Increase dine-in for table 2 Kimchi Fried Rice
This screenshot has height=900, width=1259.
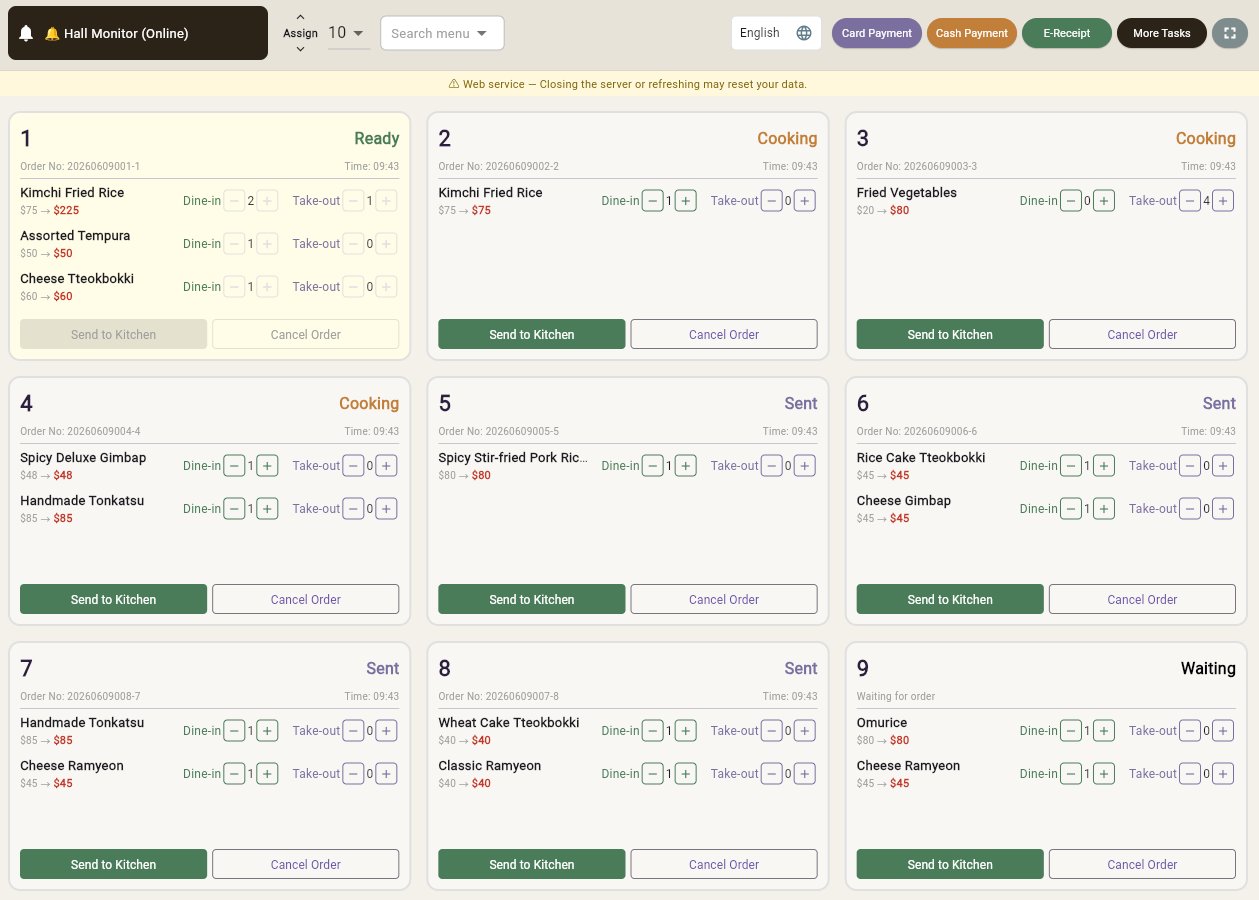(x=686, y=201)
